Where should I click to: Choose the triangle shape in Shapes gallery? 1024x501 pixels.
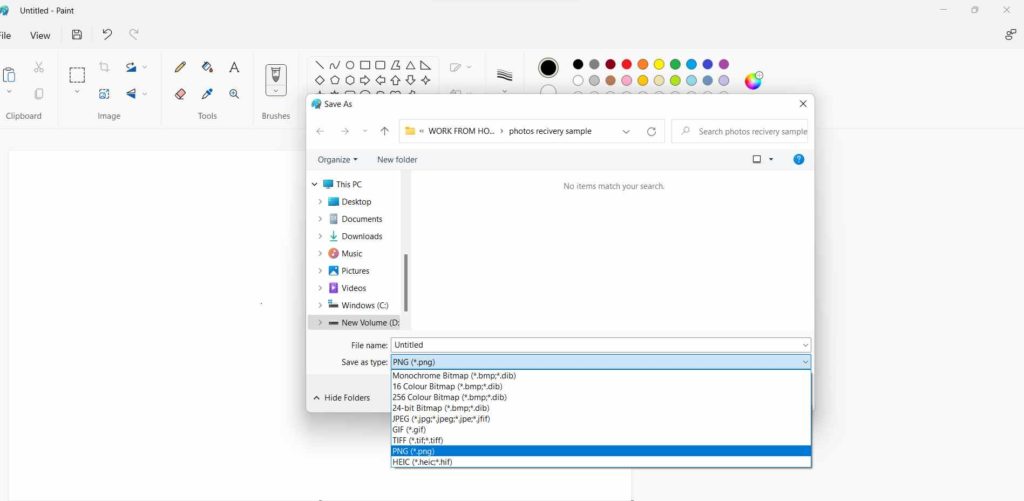pyautogui.click(x=410, y=65)
